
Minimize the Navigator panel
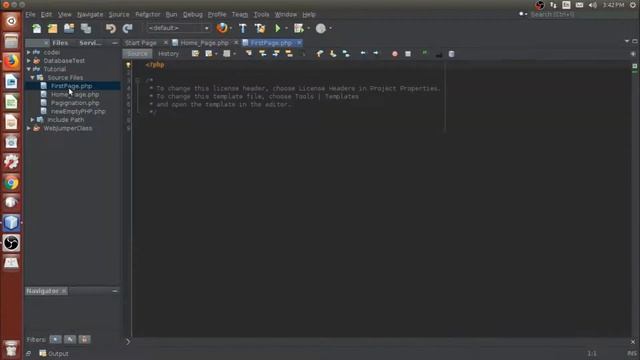(x=115, y=291)
